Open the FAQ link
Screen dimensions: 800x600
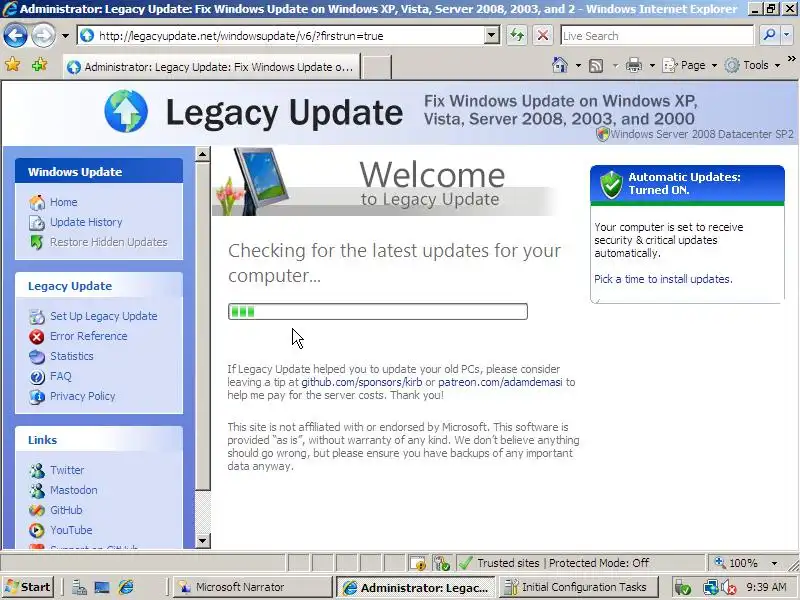(61, 376)
